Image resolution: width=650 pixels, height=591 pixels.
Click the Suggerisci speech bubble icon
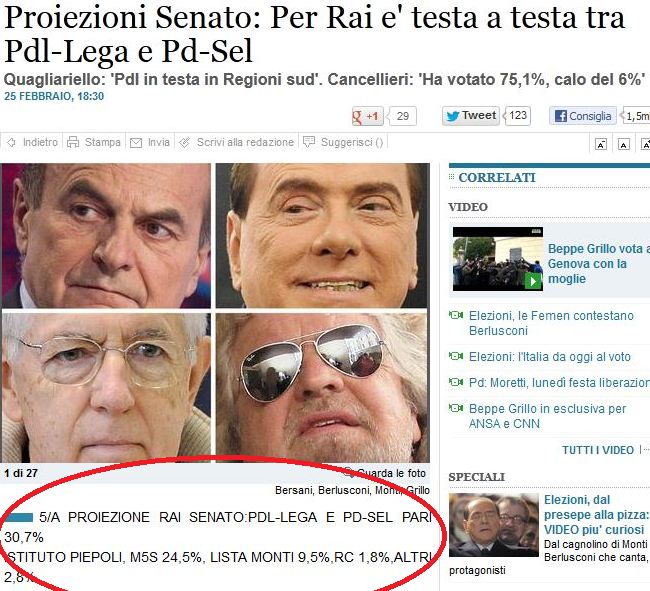coord(309,142)
